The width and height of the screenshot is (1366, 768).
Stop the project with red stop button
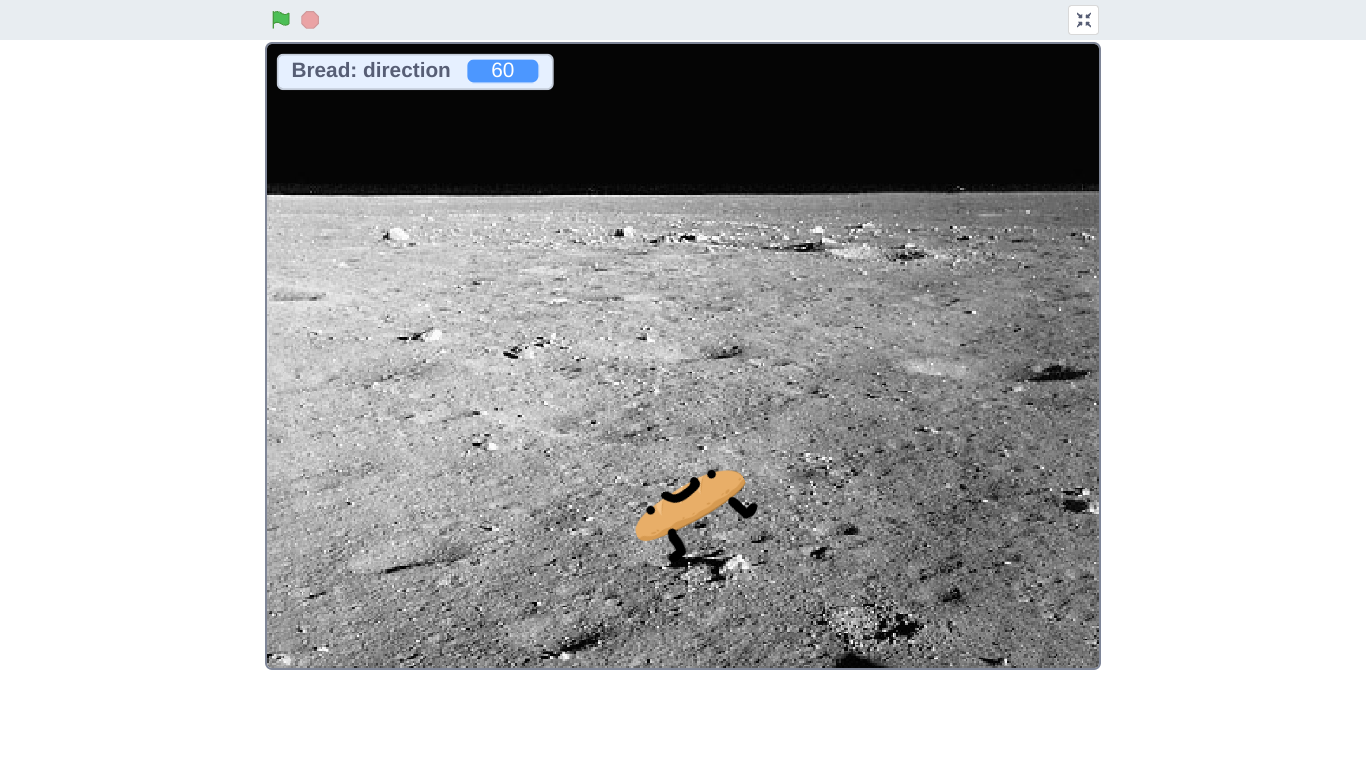click(x=310, y=20)
